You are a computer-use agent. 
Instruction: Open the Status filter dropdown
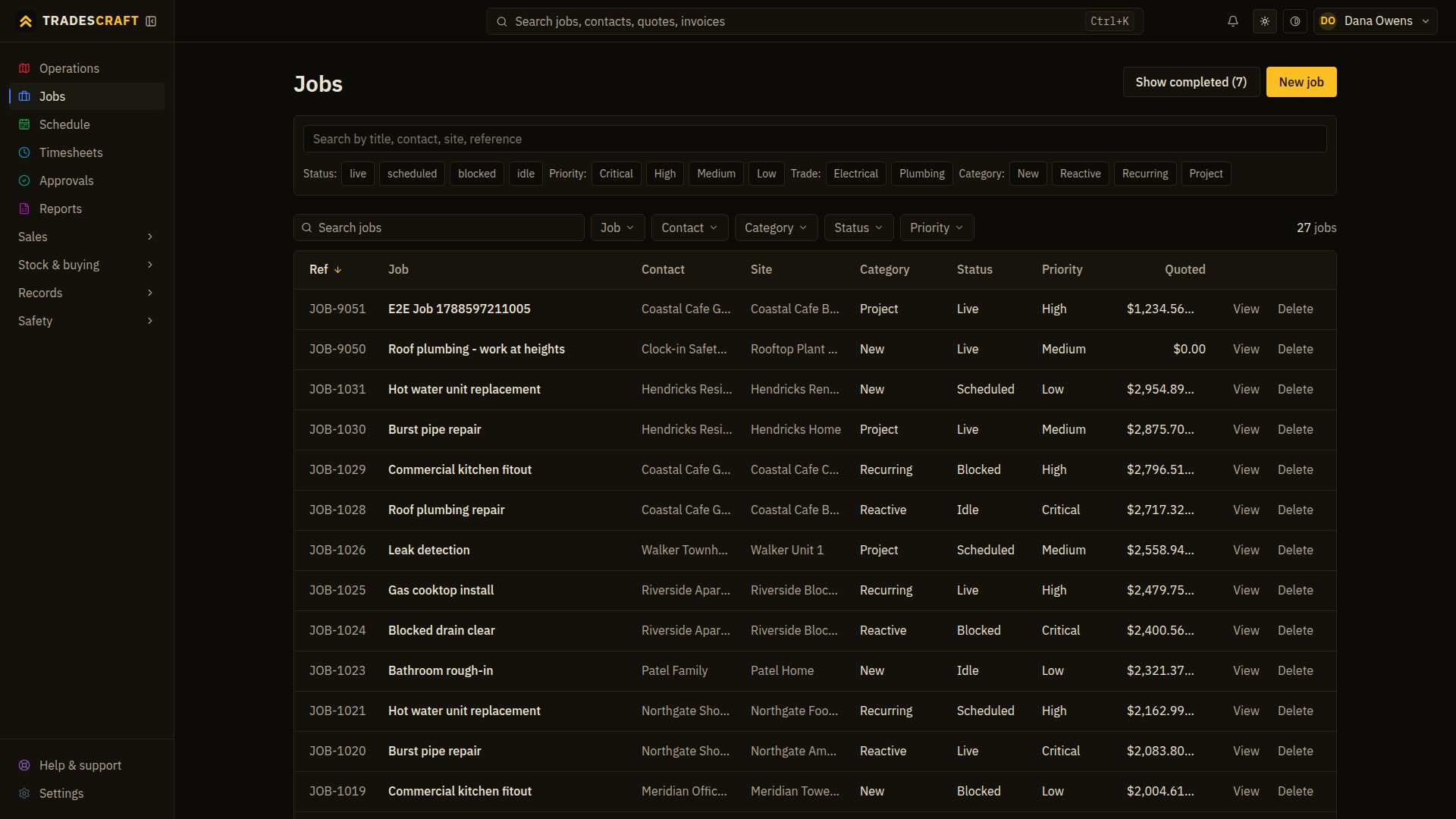(x=858, y=227)
